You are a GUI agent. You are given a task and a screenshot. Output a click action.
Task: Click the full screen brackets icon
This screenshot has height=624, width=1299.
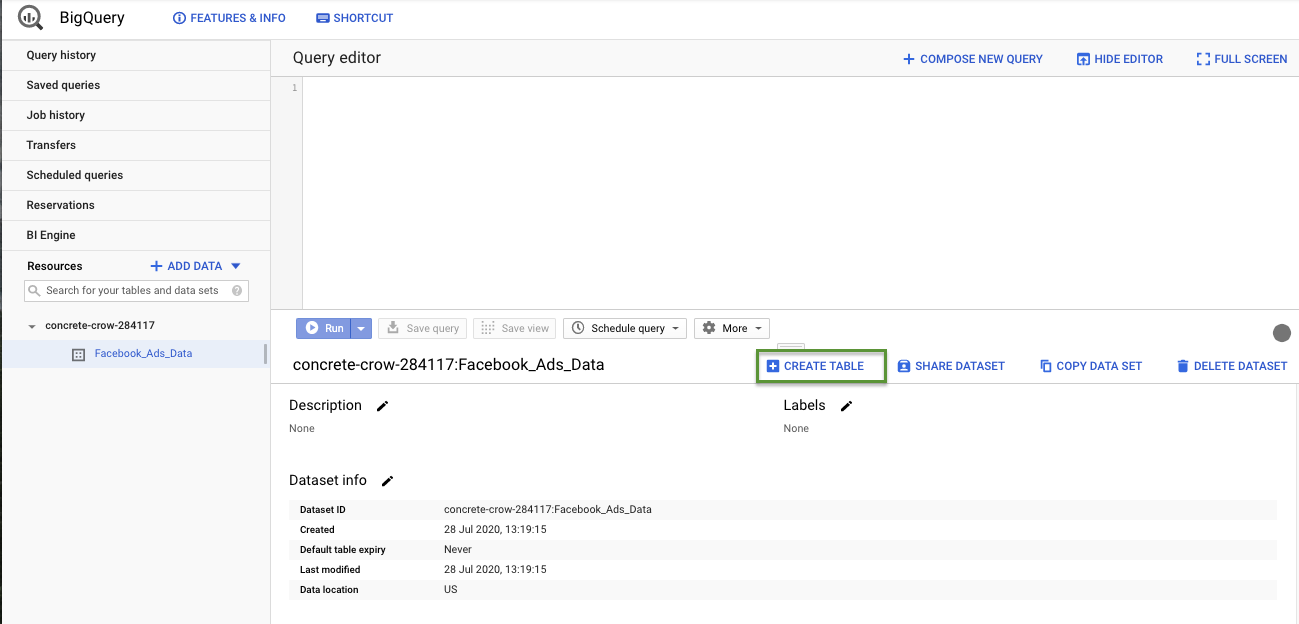click(1203, 59)
